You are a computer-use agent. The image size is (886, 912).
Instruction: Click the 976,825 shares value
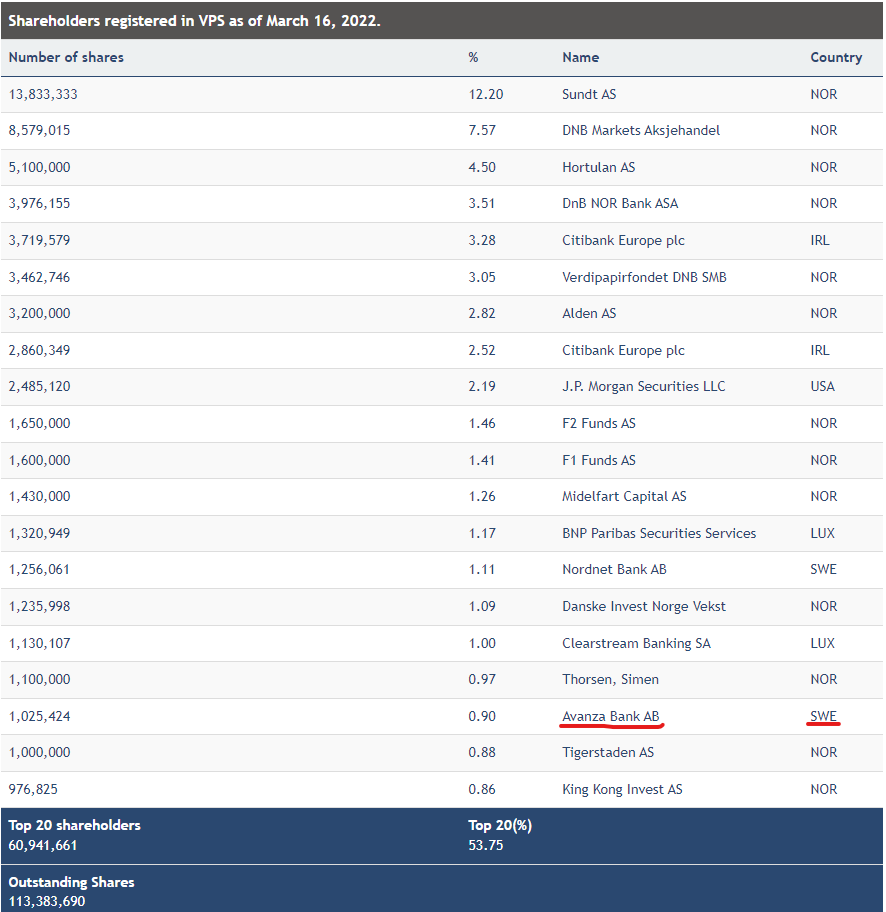33,789
